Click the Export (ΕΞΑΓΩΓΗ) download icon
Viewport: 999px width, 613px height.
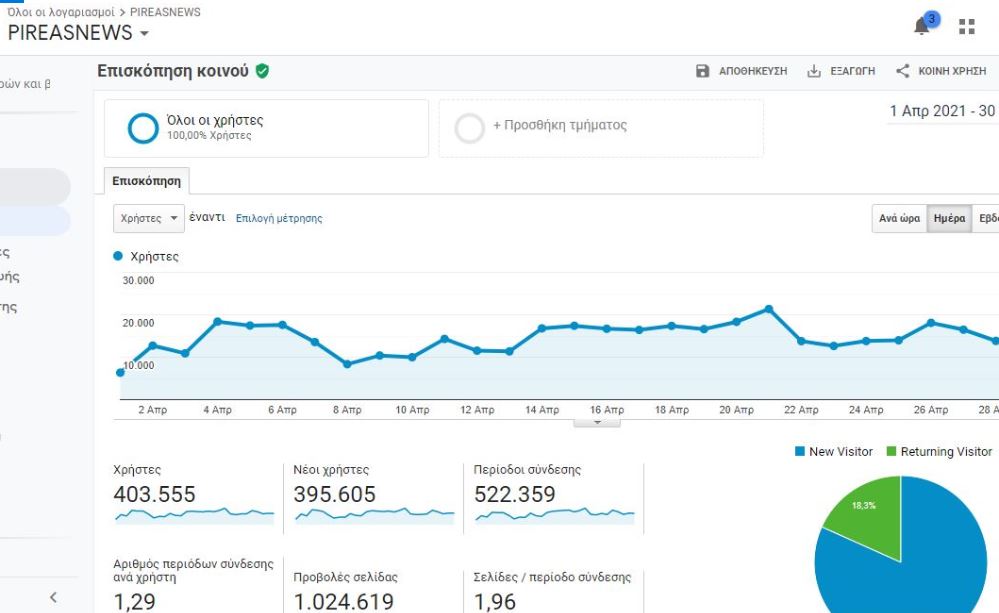814,71
